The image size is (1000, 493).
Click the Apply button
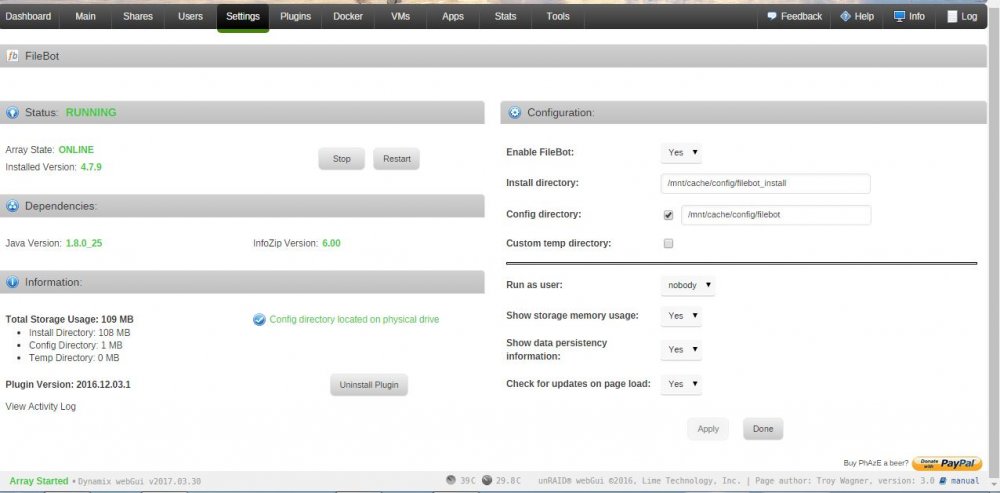tap(708, 429)
